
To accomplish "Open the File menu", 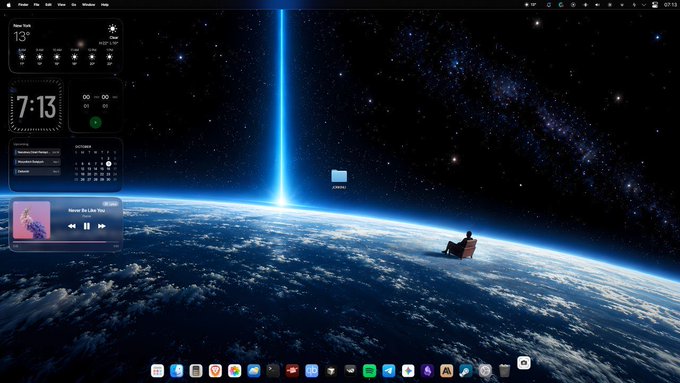I will click(36, 5).
